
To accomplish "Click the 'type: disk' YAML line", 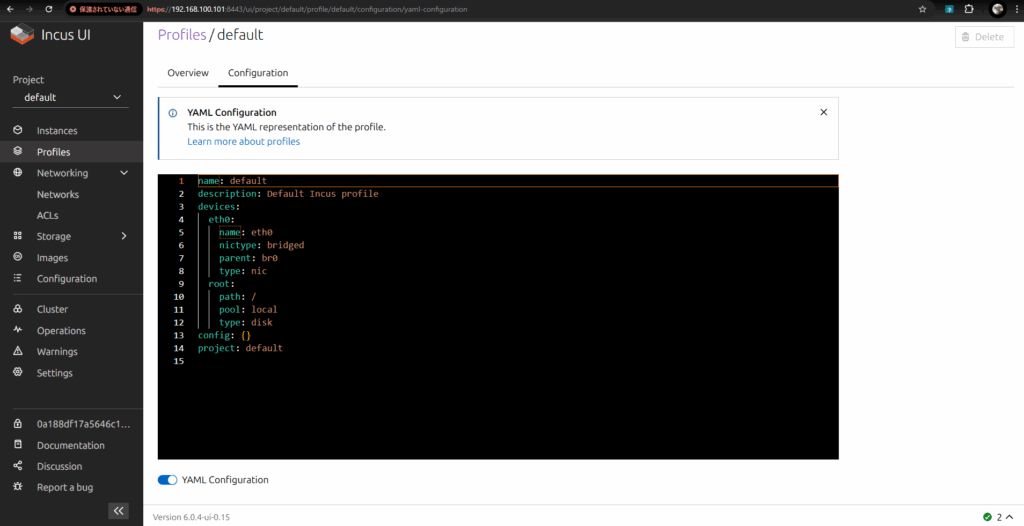I will click(x=246, y=322).
